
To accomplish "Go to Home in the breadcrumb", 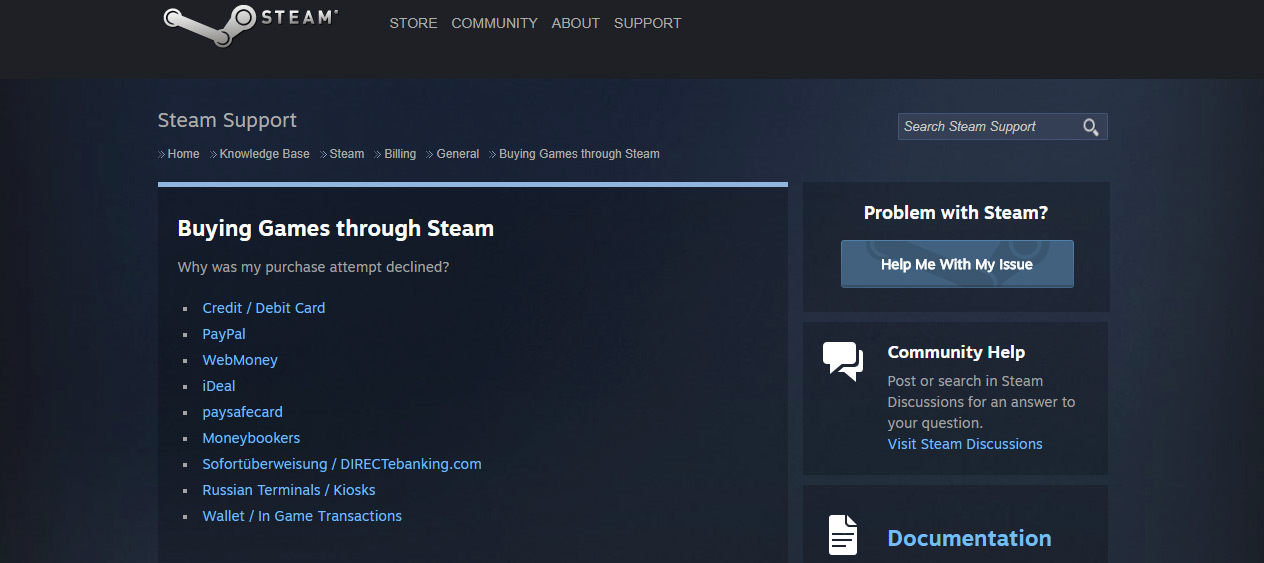I will tap(183, 154).
